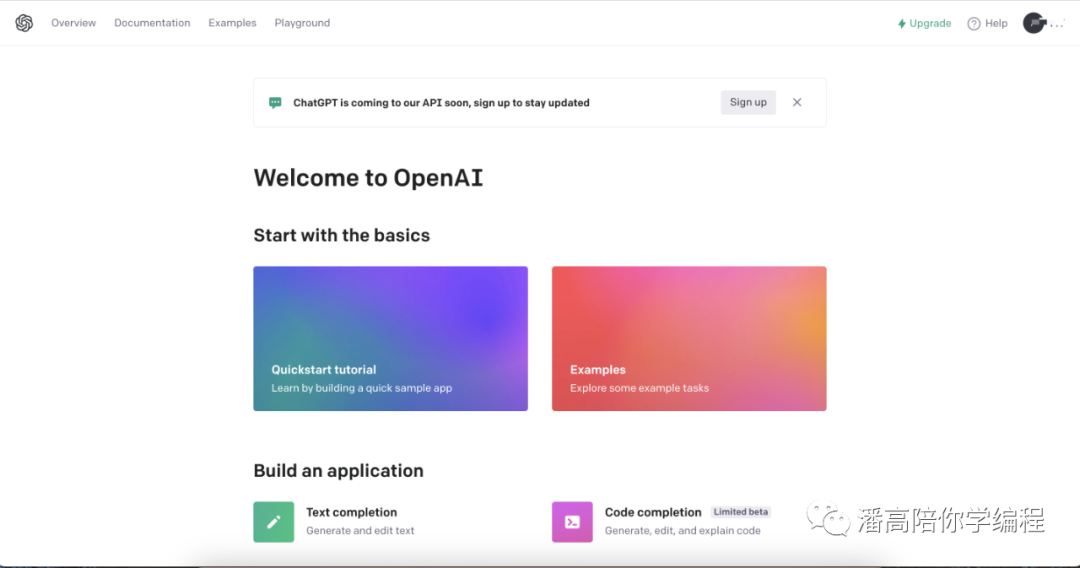This screenshot has height=568, width=1080.
Task: Click the Upgrade link
Action: tap(924, 23)
